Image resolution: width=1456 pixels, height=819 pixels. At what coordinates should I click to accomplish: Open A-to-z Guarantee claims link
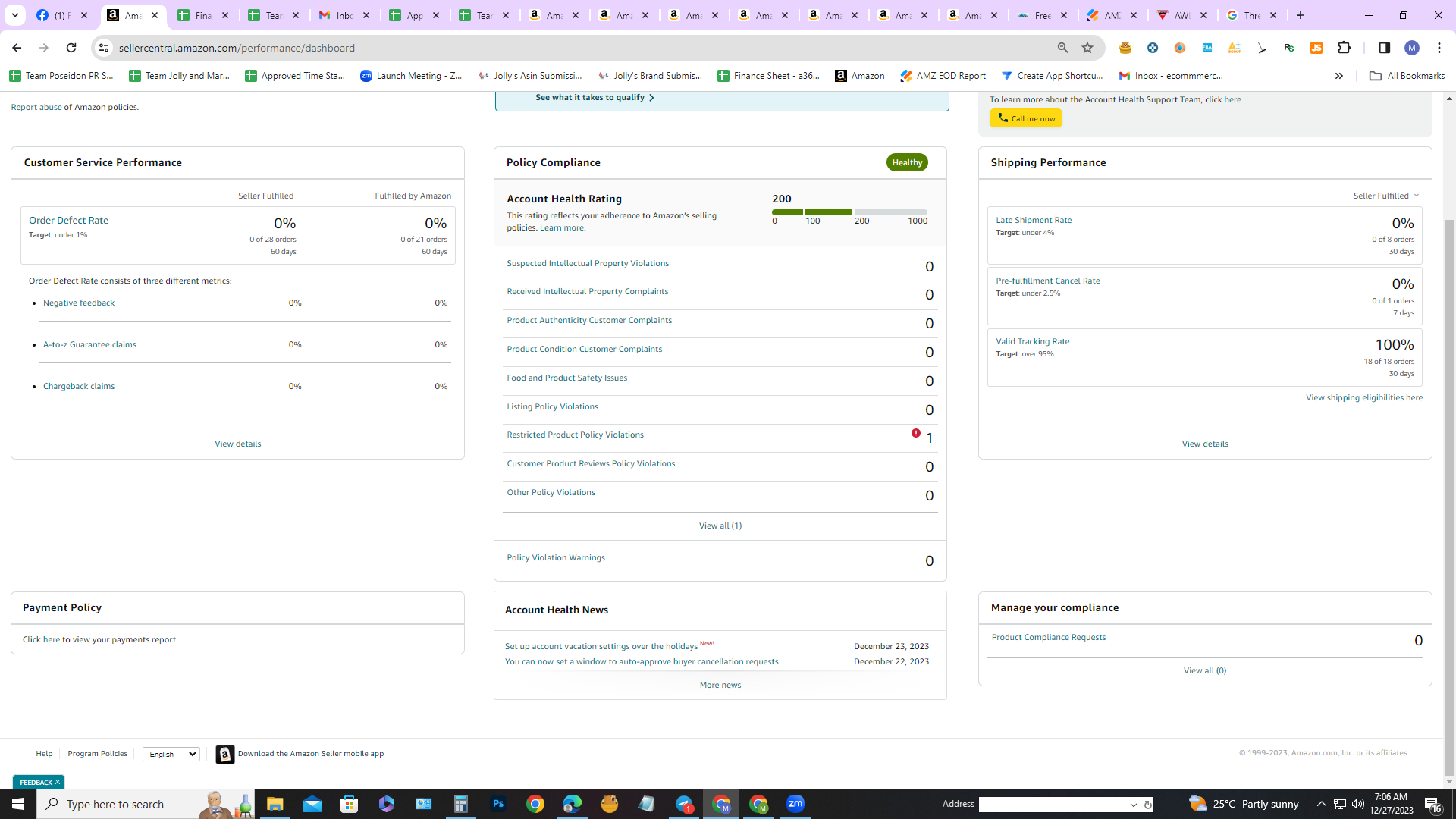(89, 344)
